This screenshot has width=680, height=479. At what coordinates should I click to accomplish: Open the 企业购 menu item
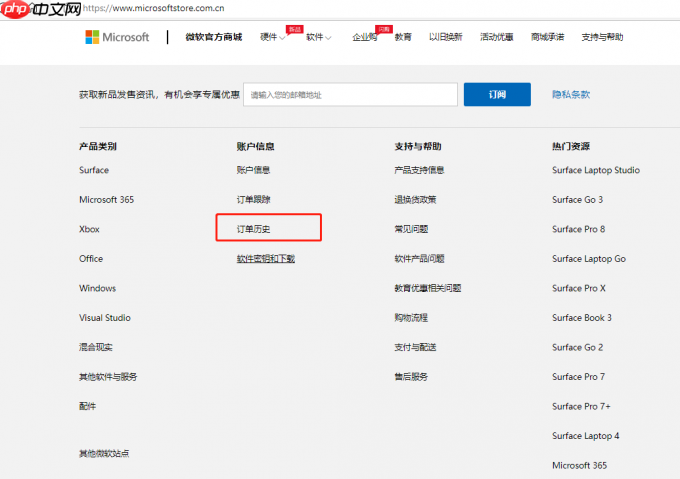click(x=365, y=37)
